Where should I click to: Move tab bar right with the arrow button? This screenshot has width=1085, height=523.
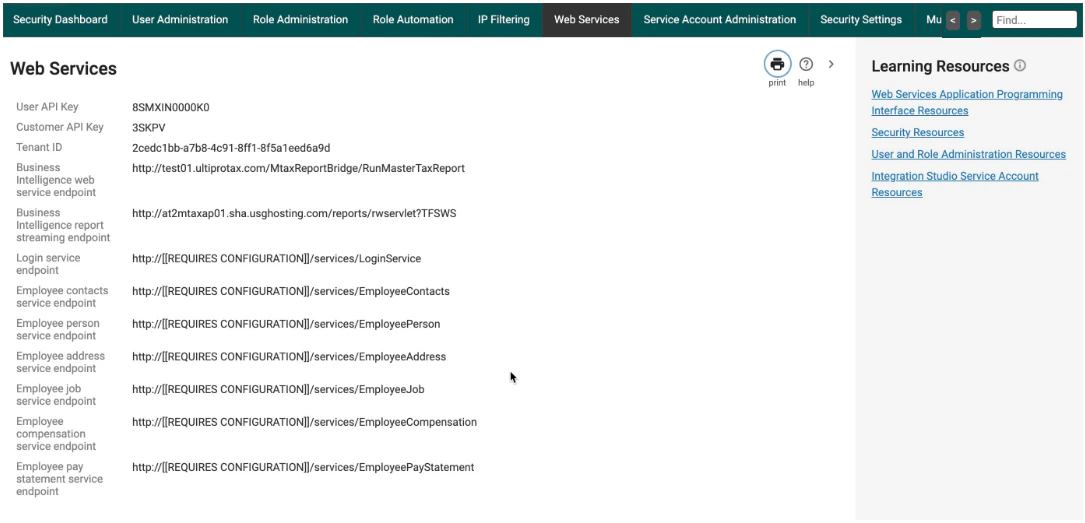tap(974, 20)
